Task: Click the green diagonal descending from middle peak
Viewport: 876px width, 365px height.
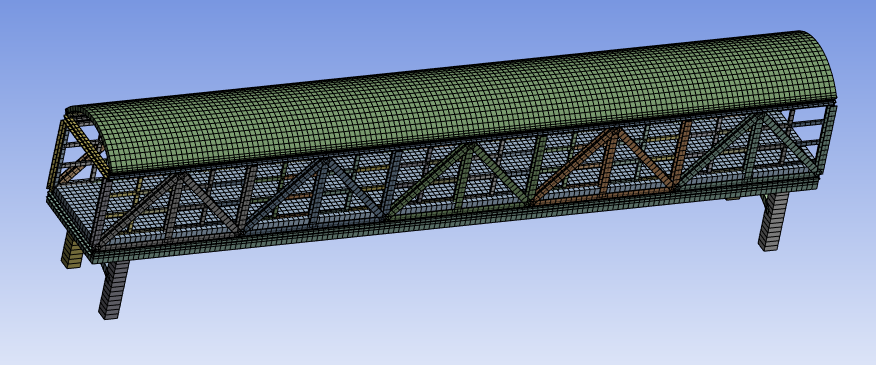Action: tap(502, 173)
